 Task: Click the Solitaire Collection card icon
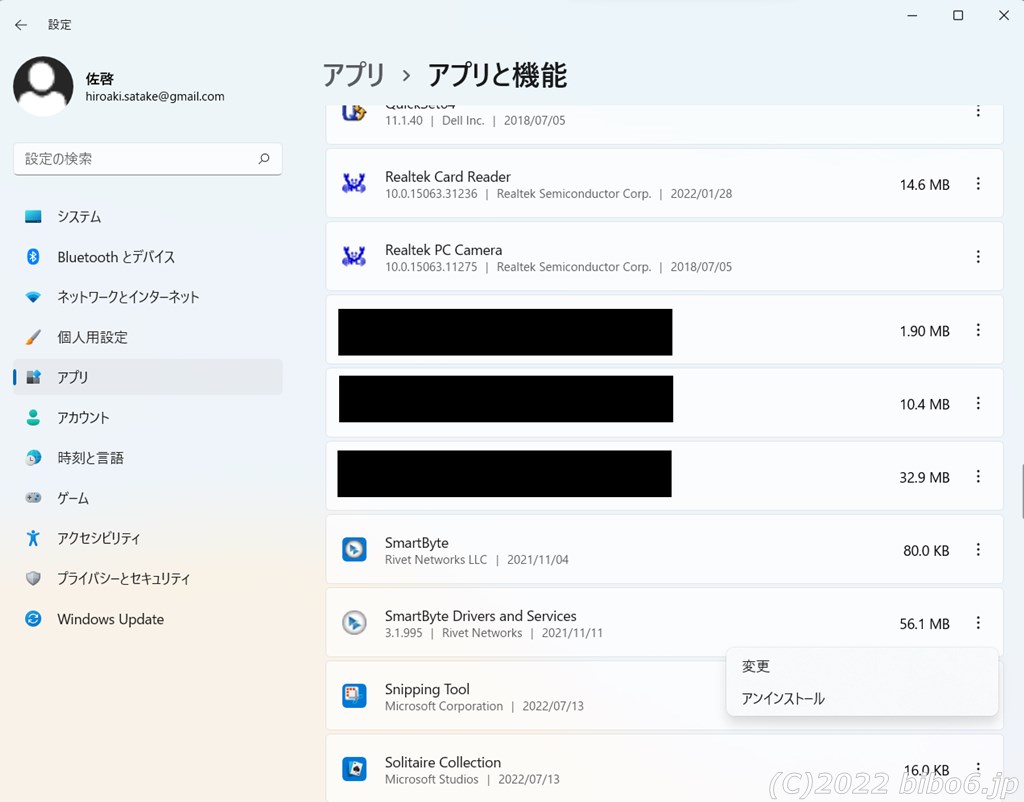354,769
